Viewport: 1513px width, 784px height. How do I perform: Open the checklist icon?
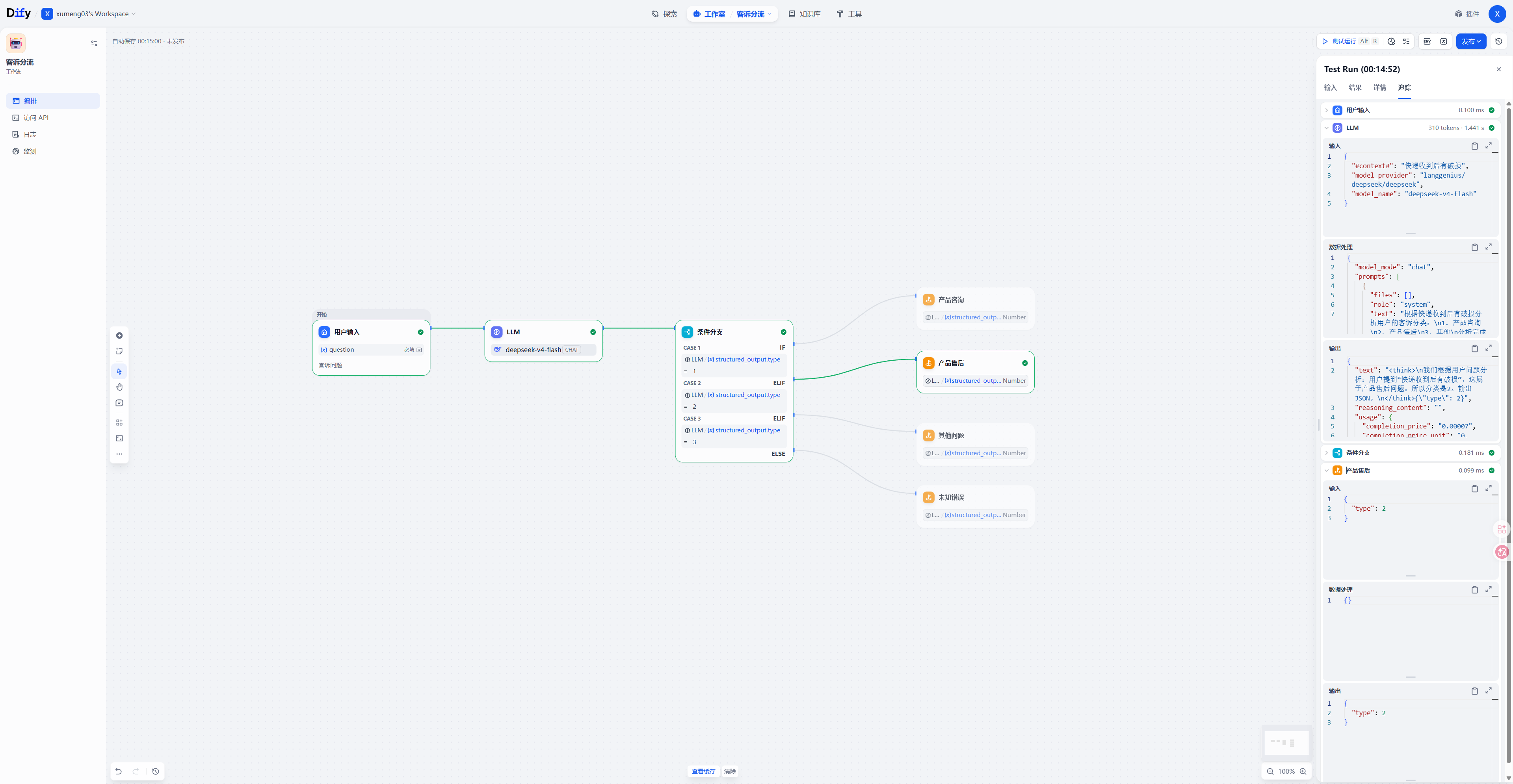coord(1406,41)
